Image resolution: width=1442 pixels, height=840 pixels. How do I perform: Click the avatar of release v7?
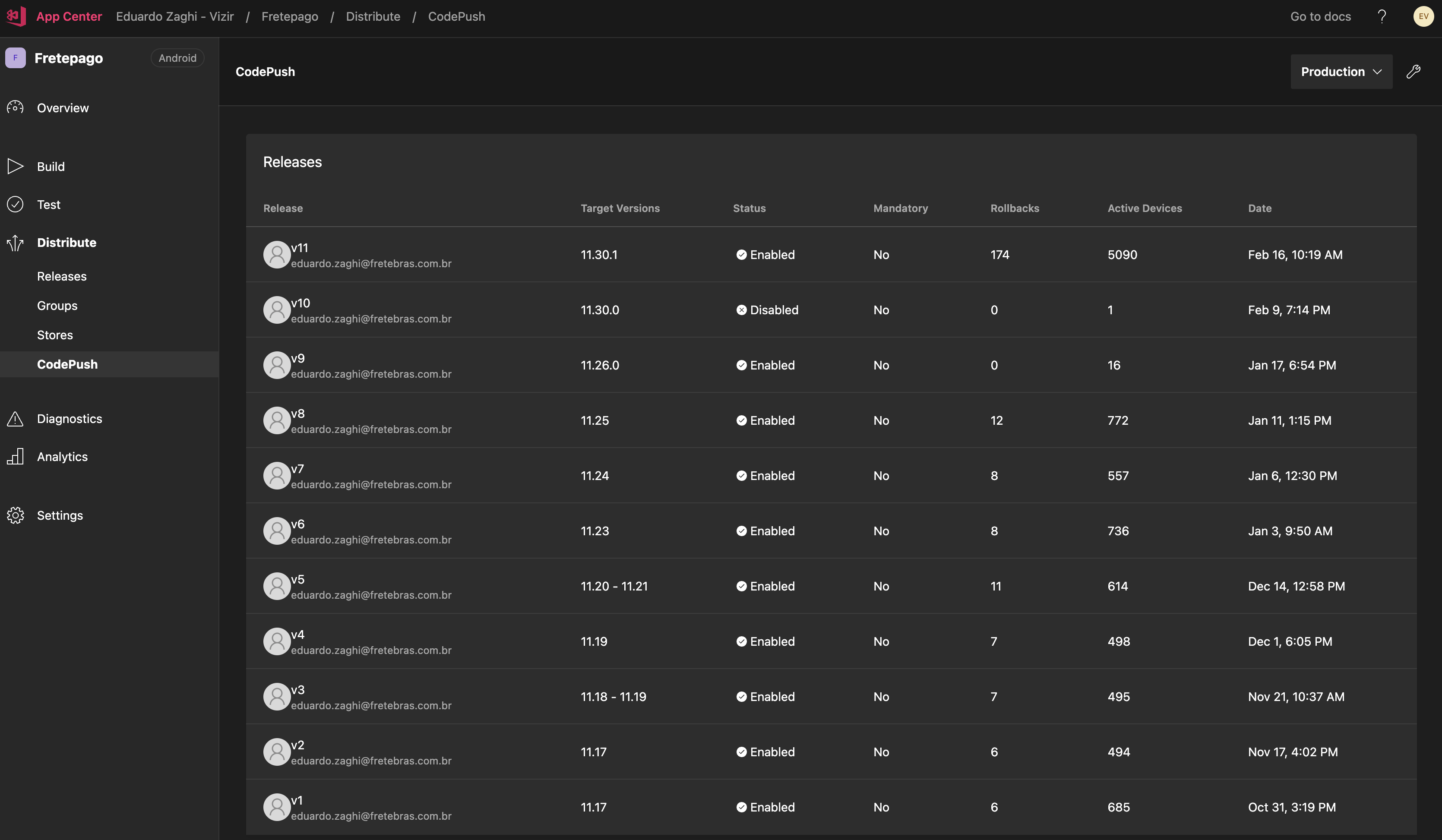point(277,476)
